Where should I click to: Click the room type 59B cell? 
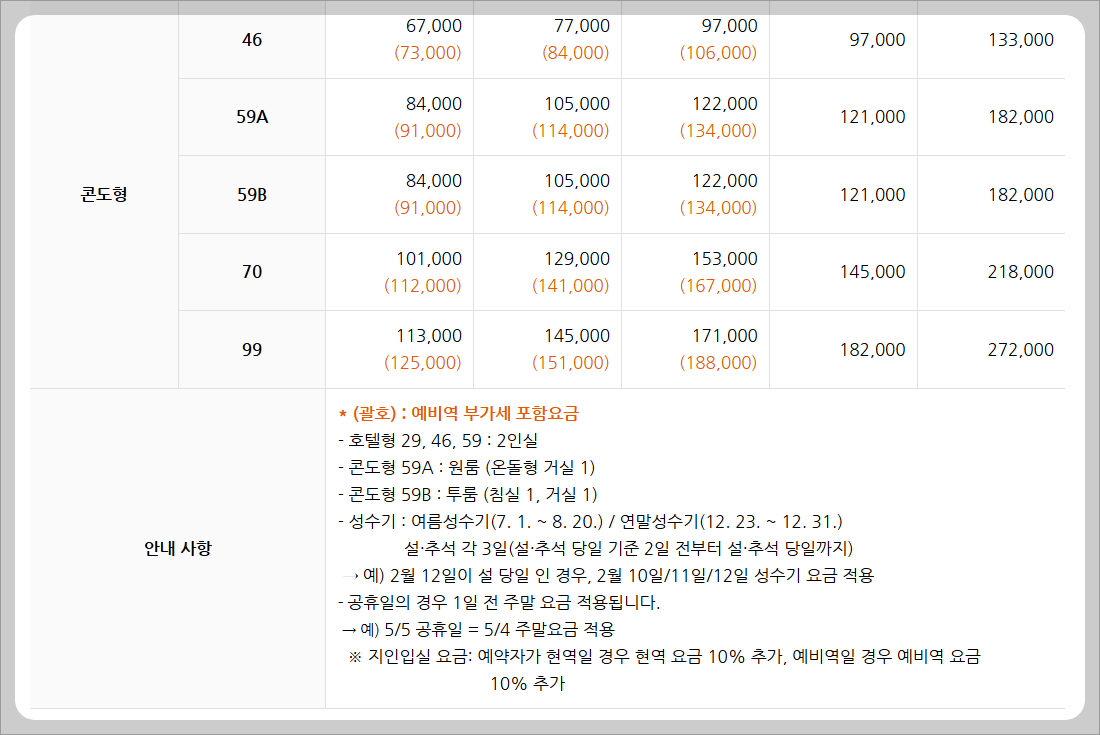coord(251,194)
